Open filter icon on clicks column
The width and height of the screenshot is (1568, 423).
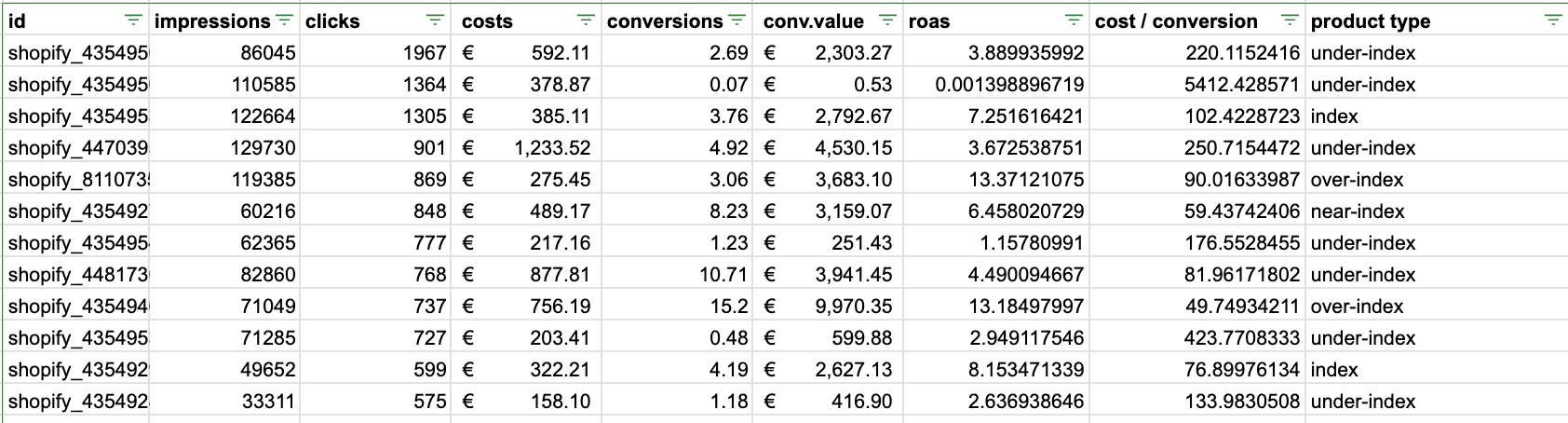pos(435,20)
